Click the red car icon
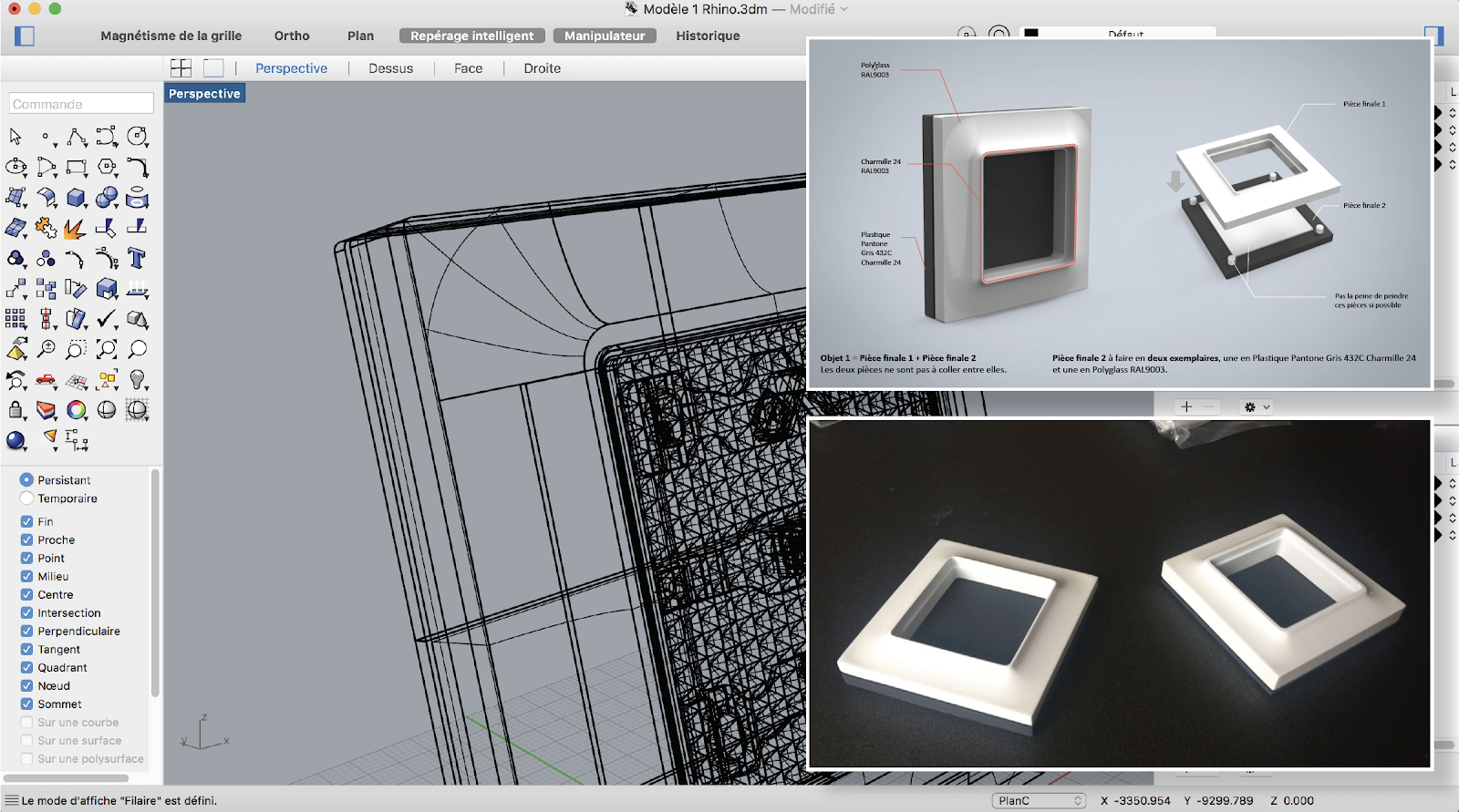This screenshot has height=812, width=1459. (46, 380)
